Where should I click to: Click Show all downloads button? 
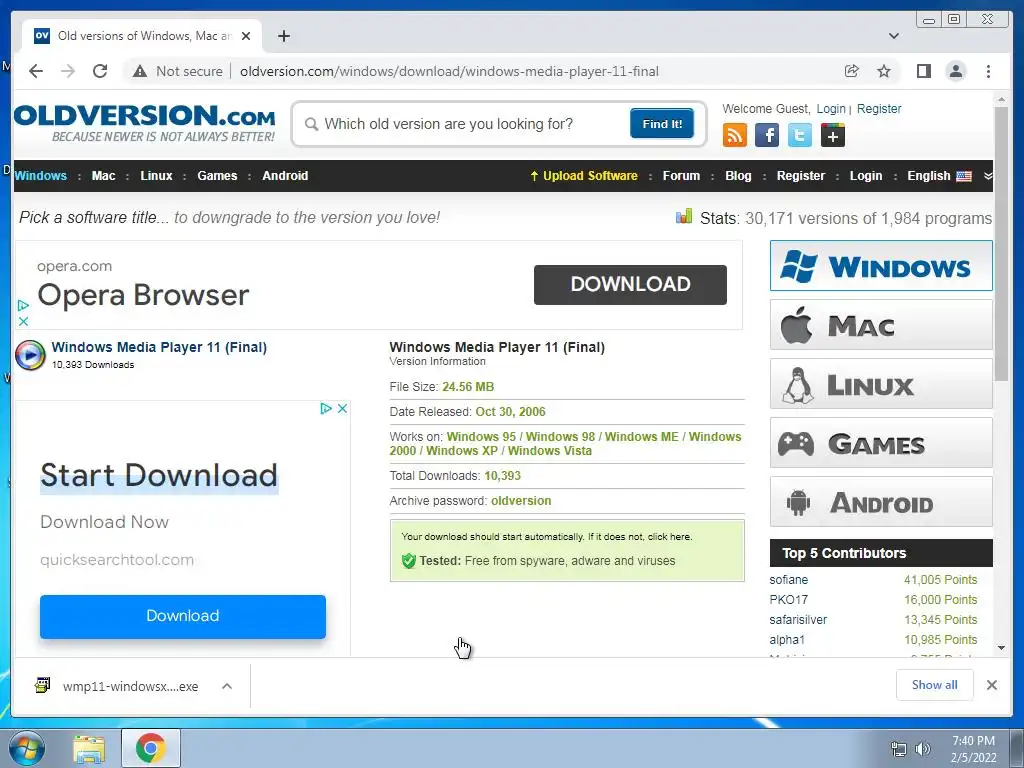[x=935, y=684]
